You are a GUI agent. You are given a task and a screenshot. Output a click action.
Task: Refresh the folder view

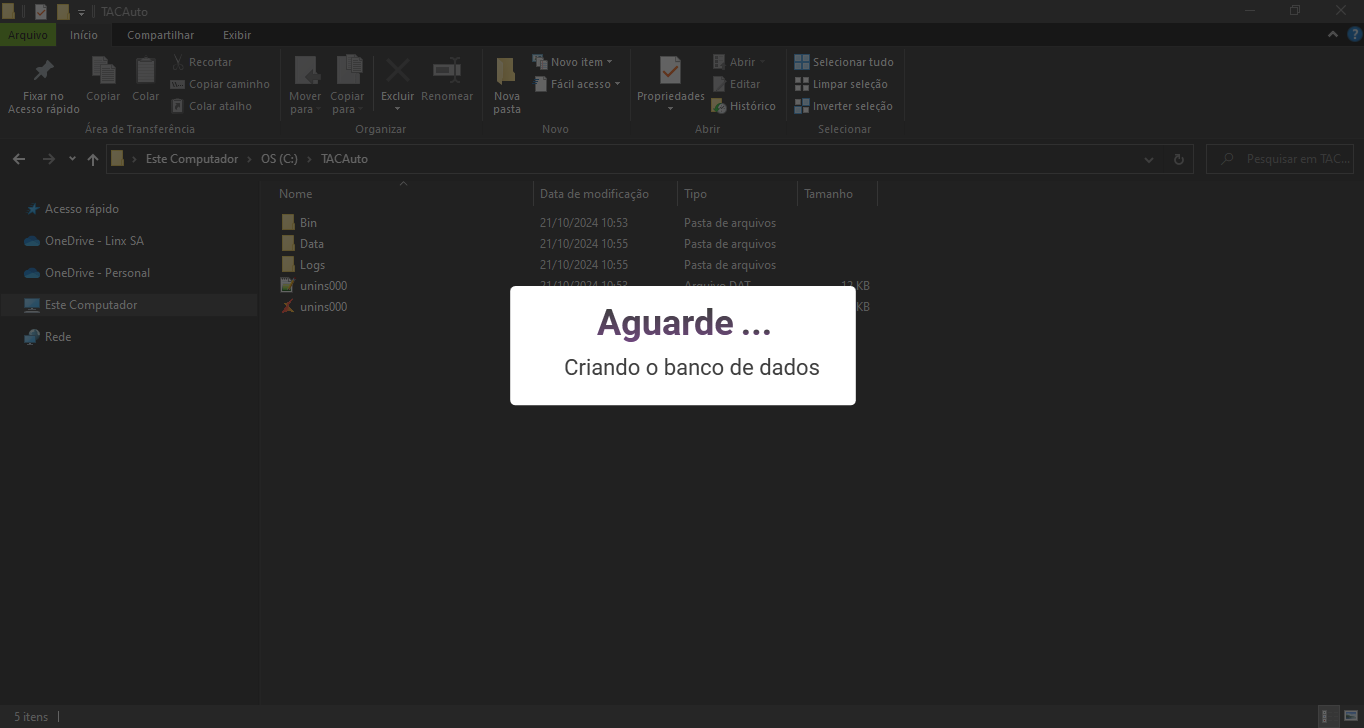click(1178, 159)
